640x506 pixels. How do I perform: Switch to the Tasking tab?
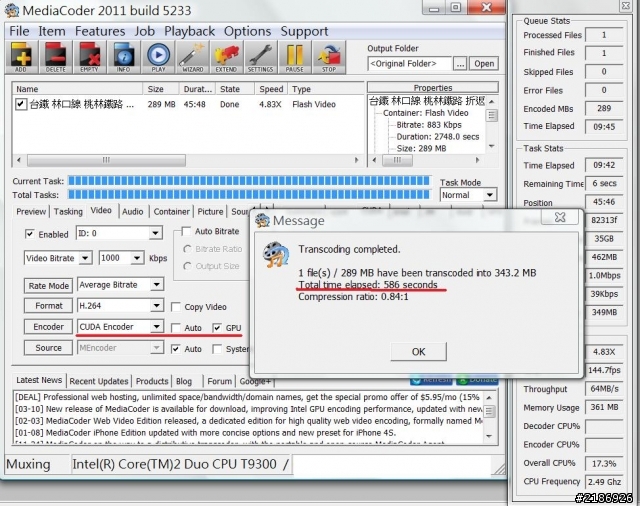coord(68,212)
